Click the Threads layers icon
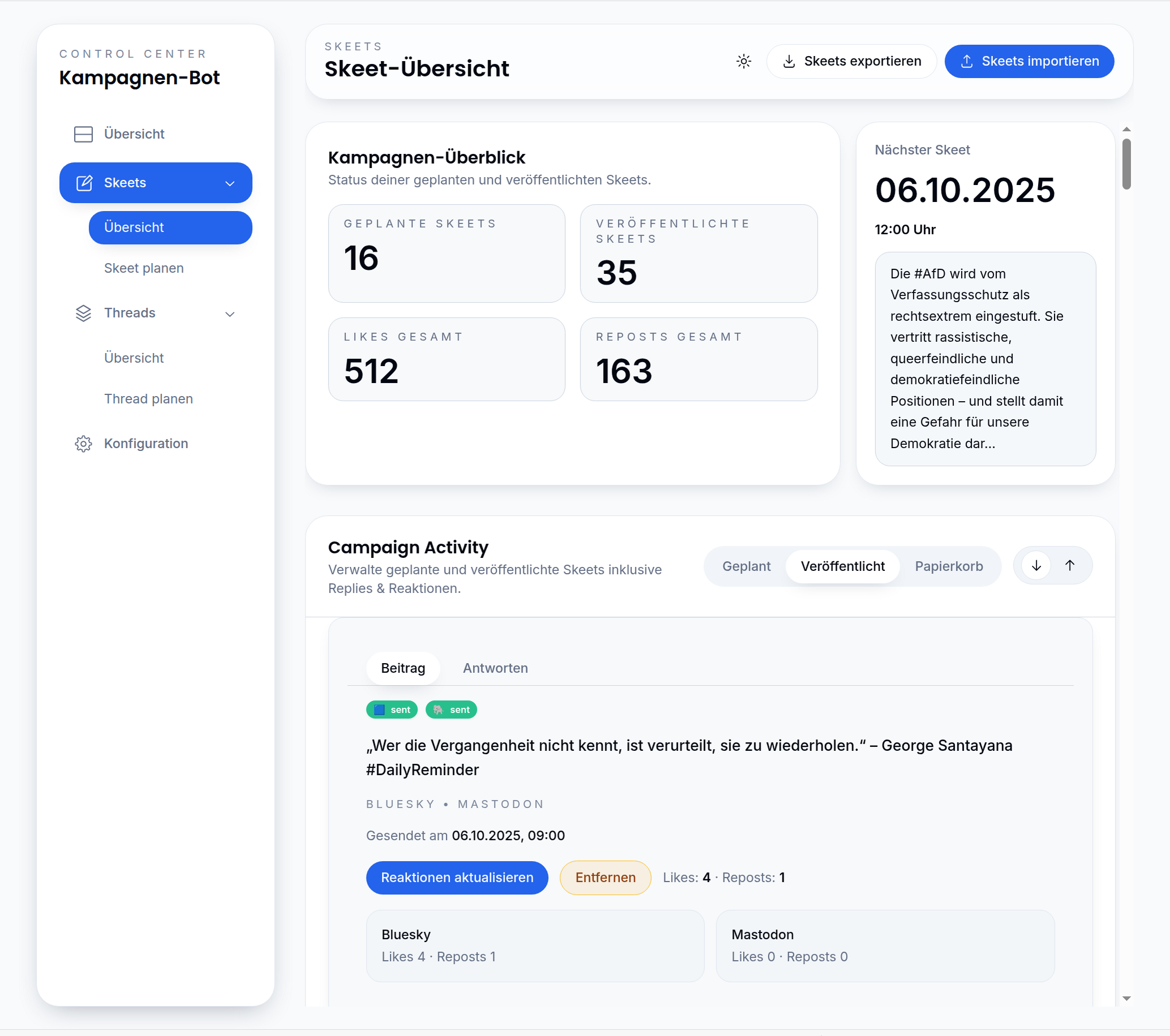 coord(84,313)
